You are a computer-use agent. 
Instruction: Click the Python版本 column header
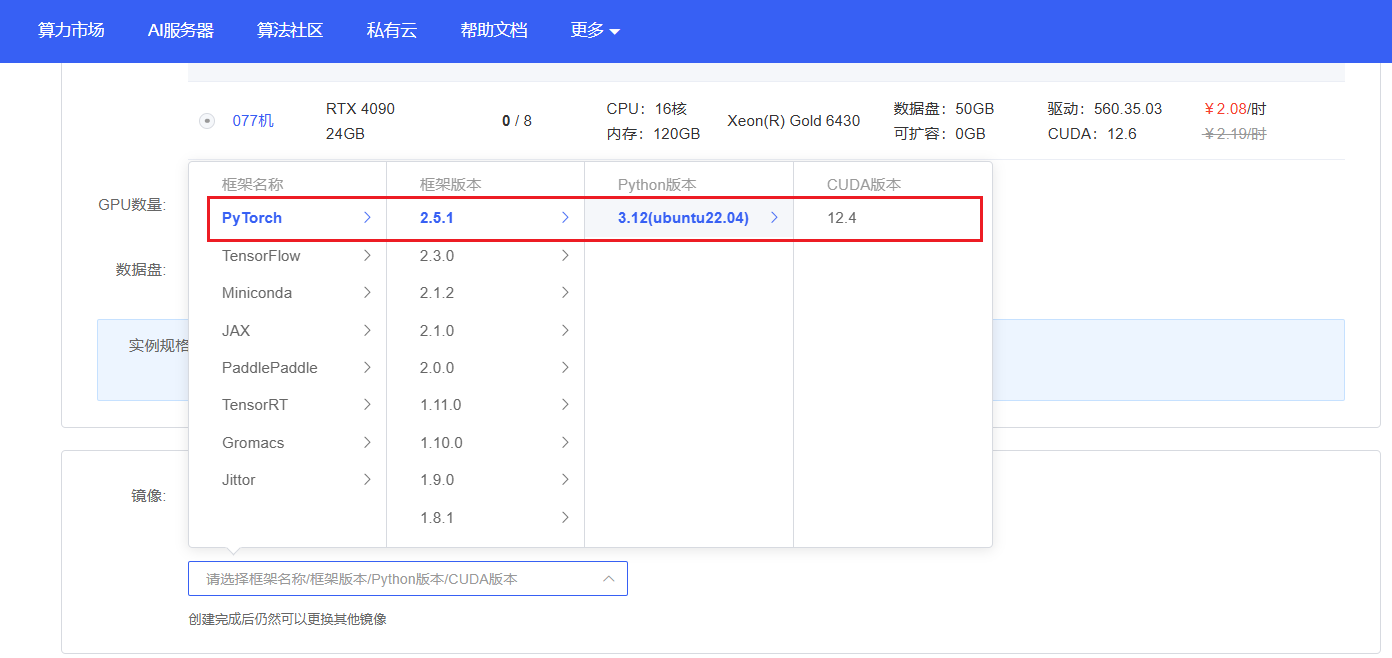tap(657, 185)
